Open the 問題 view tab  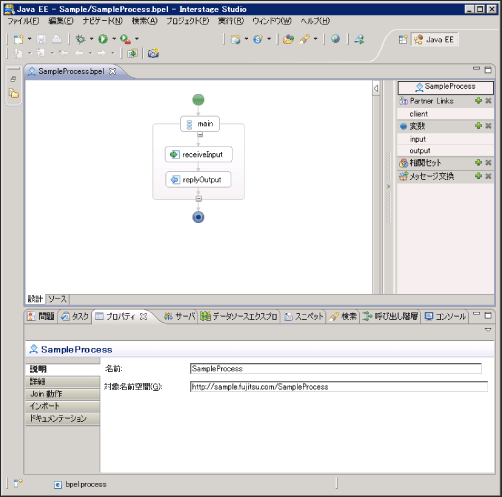pyautogui.click(x=41, y=316)
